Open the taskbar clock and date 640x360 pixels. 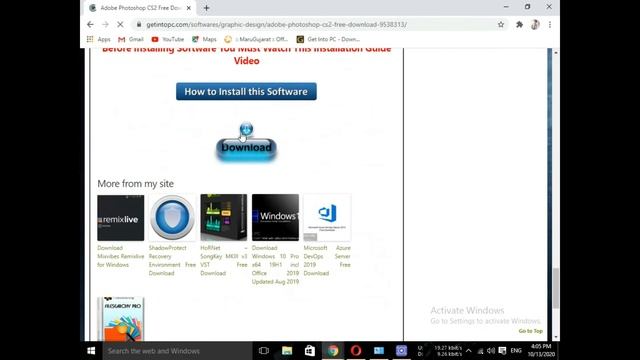541,351
